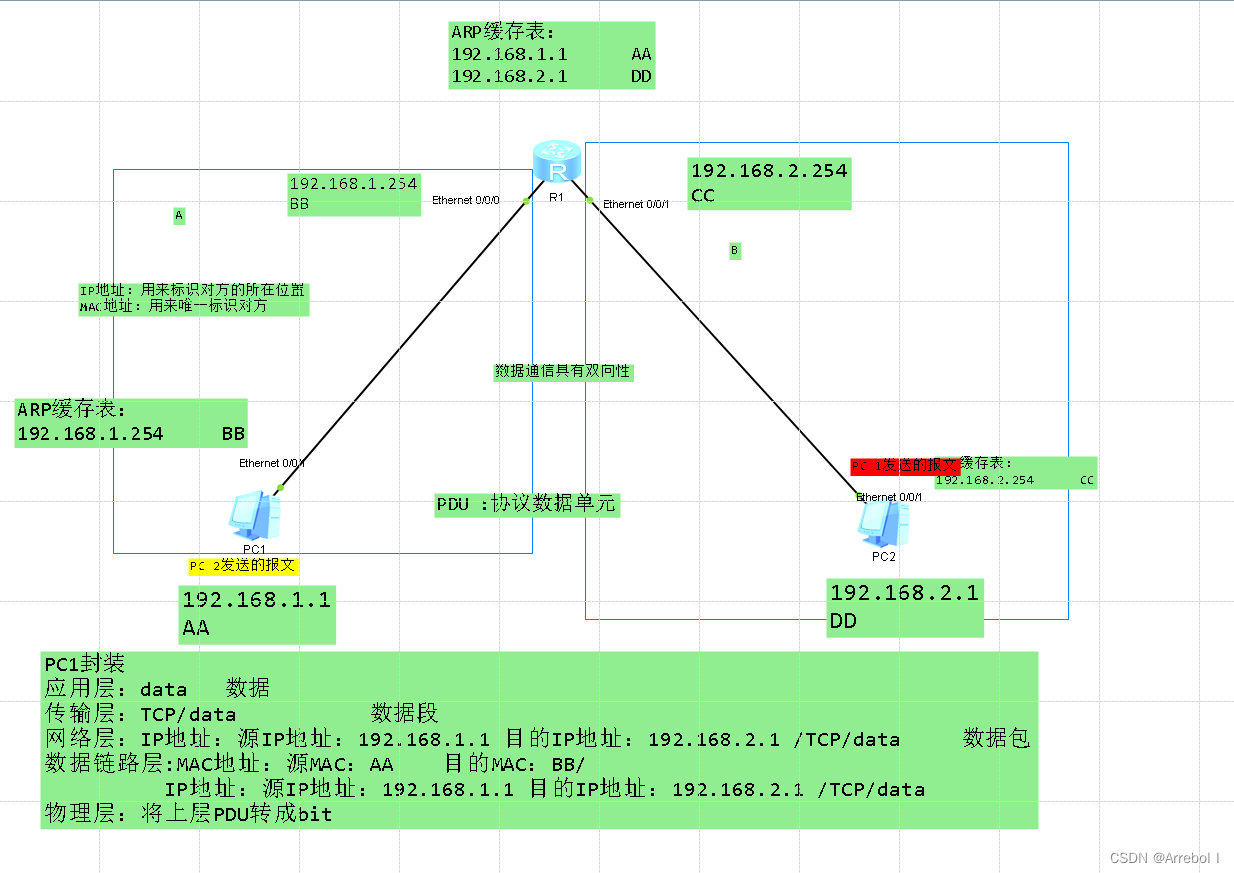Select the large green PC1封装 text block

click(537, 738)
